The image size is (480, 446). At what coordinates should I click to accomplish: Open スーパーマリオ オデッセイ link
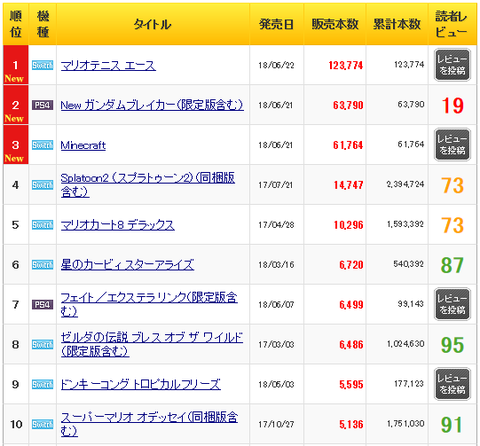tap(149, 424)
